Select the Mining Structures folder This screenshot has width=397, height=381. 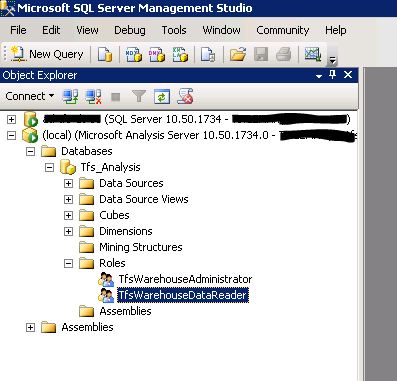coord(141,247)
